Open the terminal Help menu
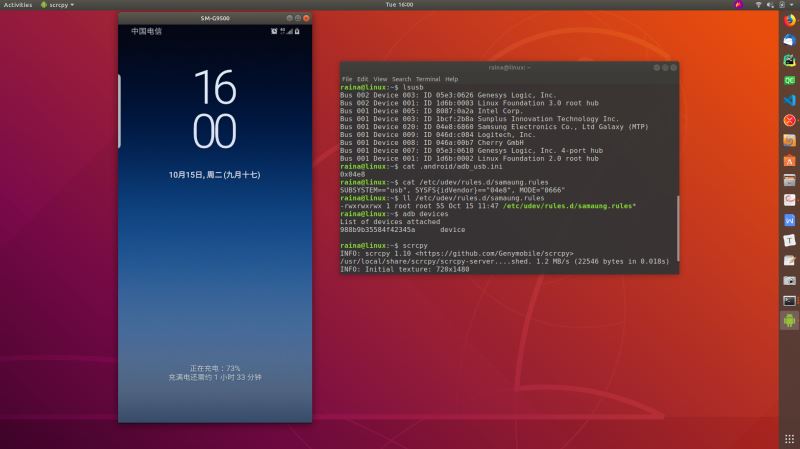 pyautogui.click(x=452, y=79)
